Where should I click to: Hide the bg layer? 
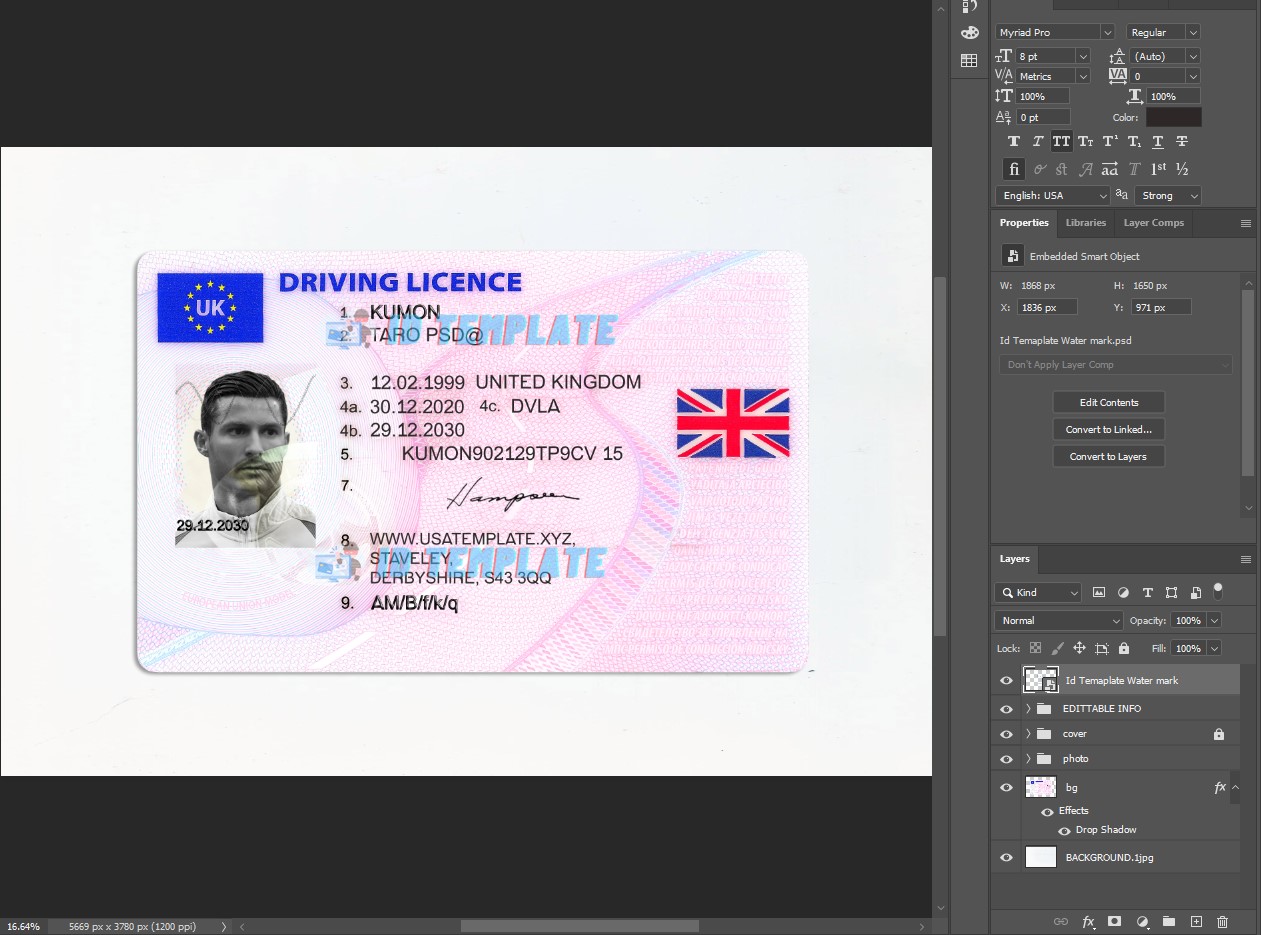pyautogui.click(x=1006, y=787)
